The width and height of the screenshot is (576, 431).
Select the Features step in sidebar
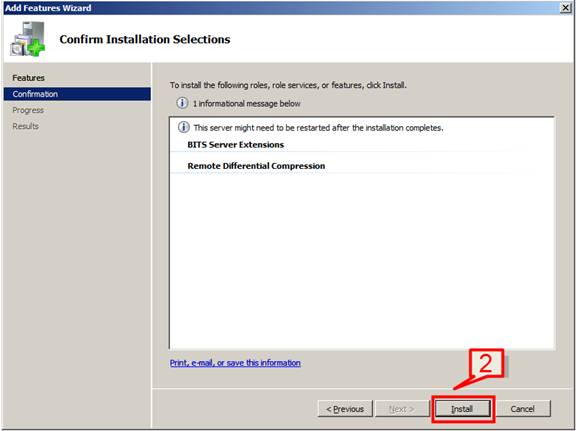pyautogui.click(x=28, y=78)
